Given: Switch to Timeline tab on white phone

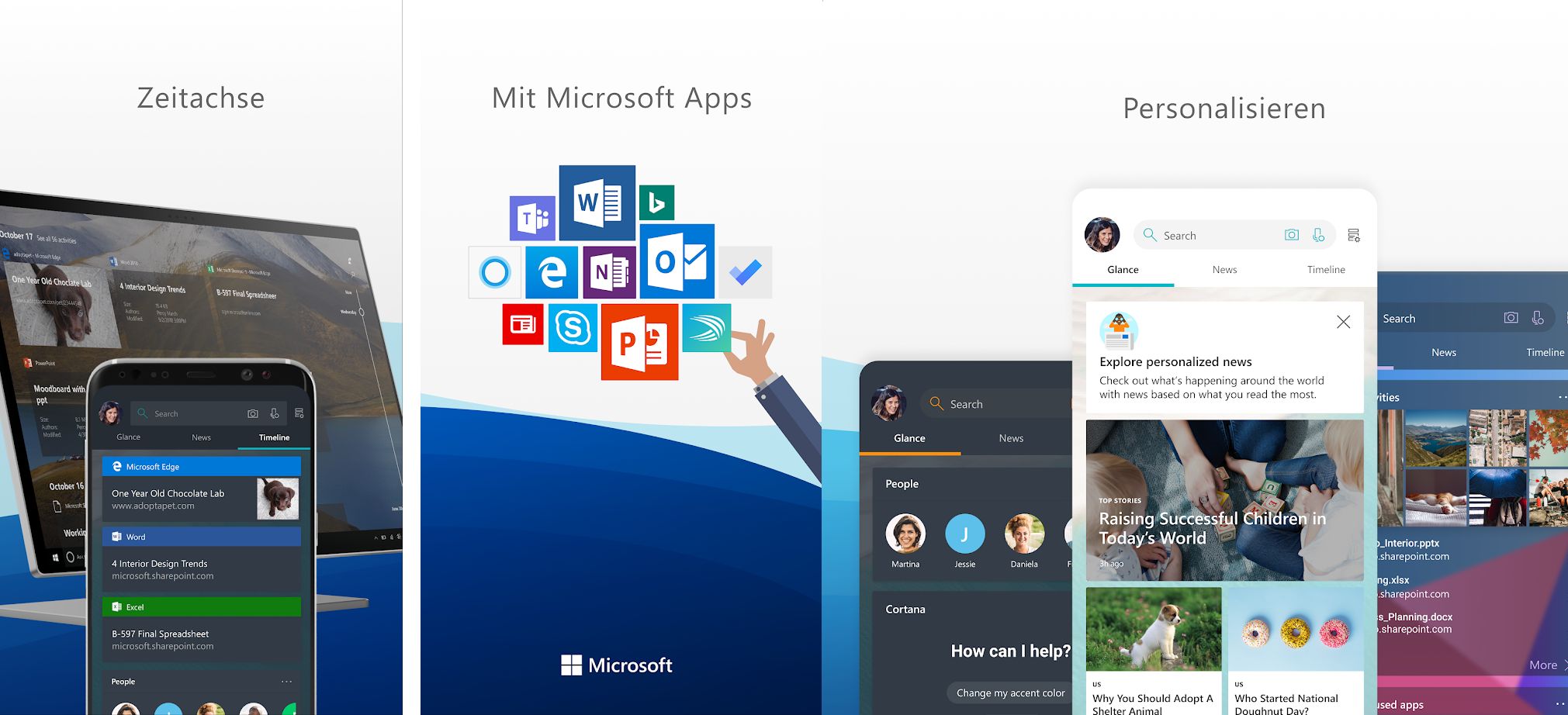Looking at the screenshot, I should (x=1326, y=270).
